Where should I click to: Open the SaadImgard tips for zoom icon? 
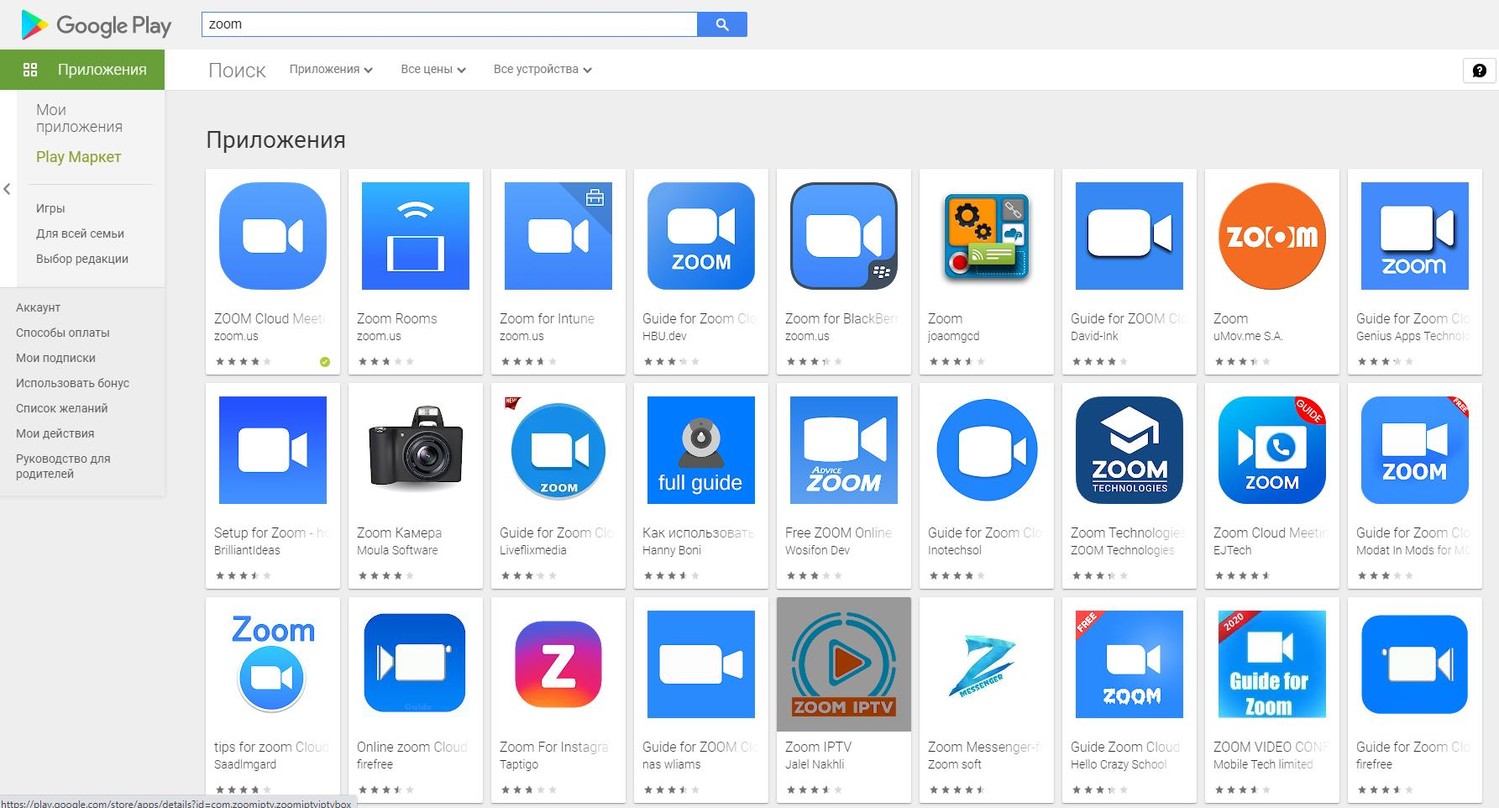click(273, 664)
